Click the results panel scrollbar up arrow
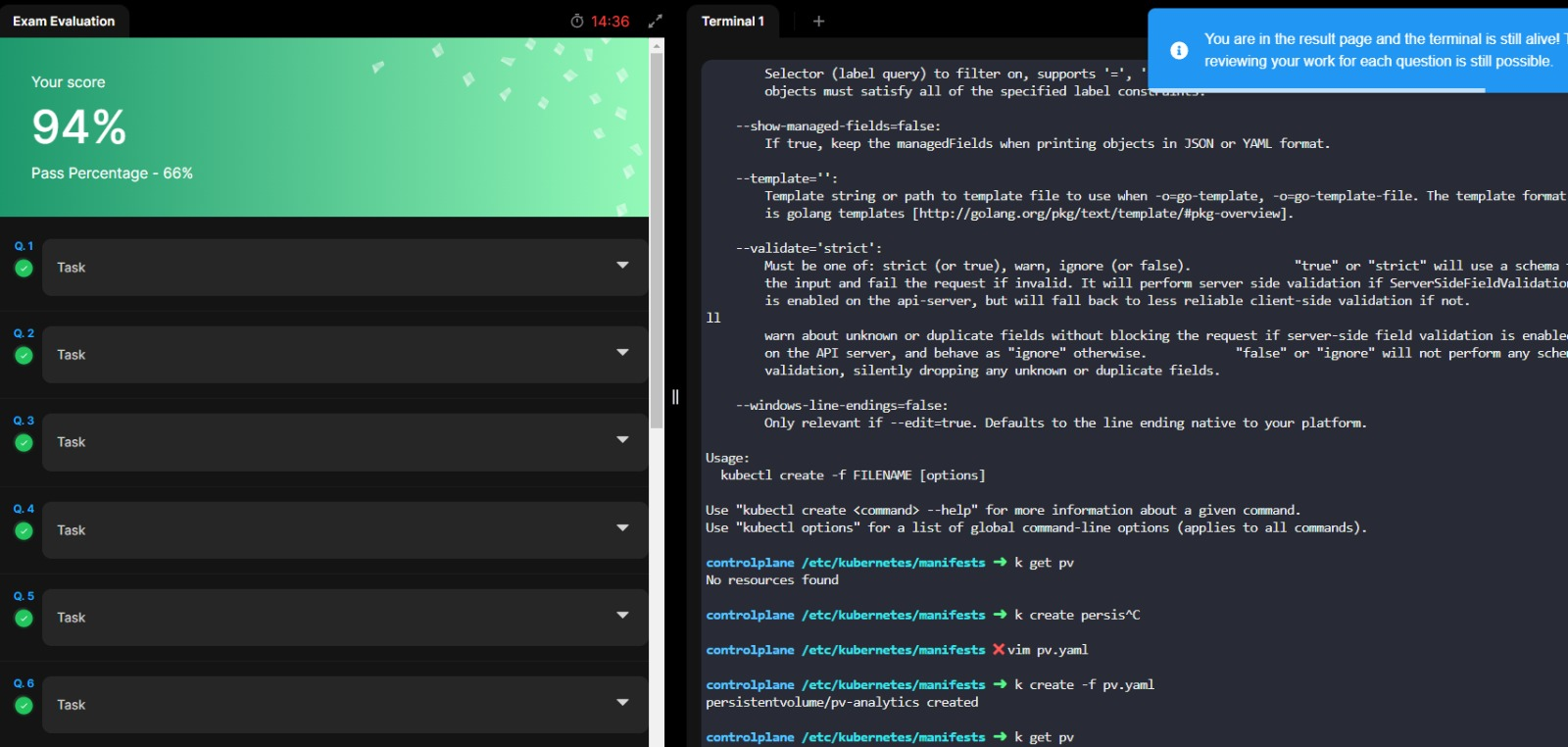Screen dimensions: 1568x747 pyautogui.click(x=657, y=45)
